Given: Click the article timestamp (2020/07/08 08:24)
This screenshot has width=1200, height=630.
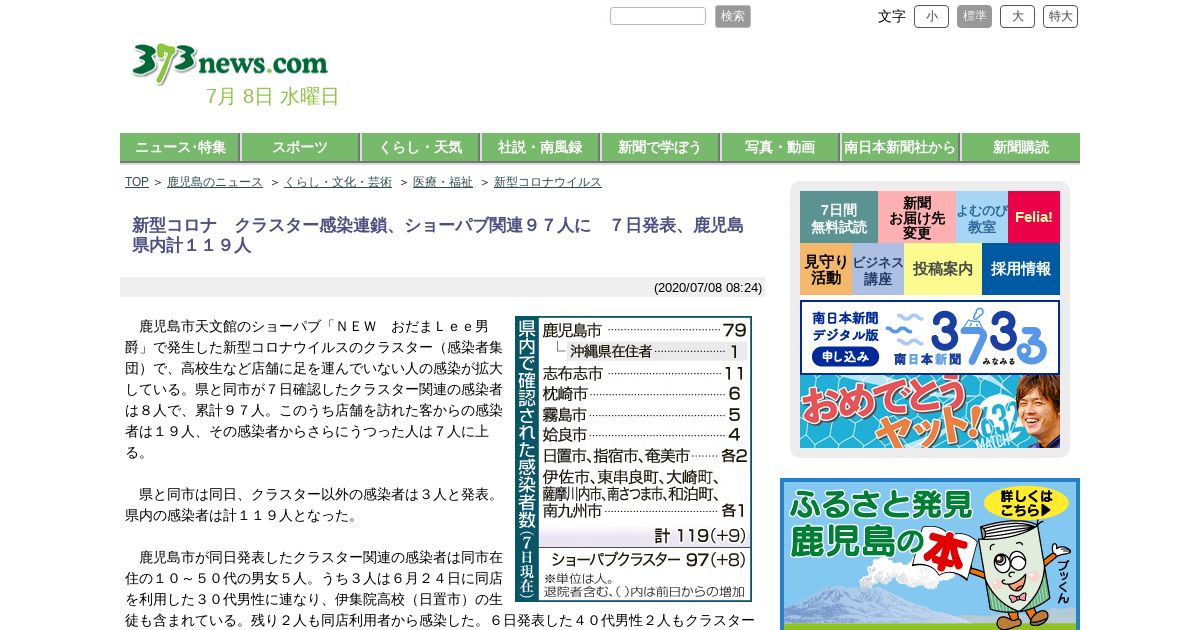Looking at the screenshot, I should [708, 288].
